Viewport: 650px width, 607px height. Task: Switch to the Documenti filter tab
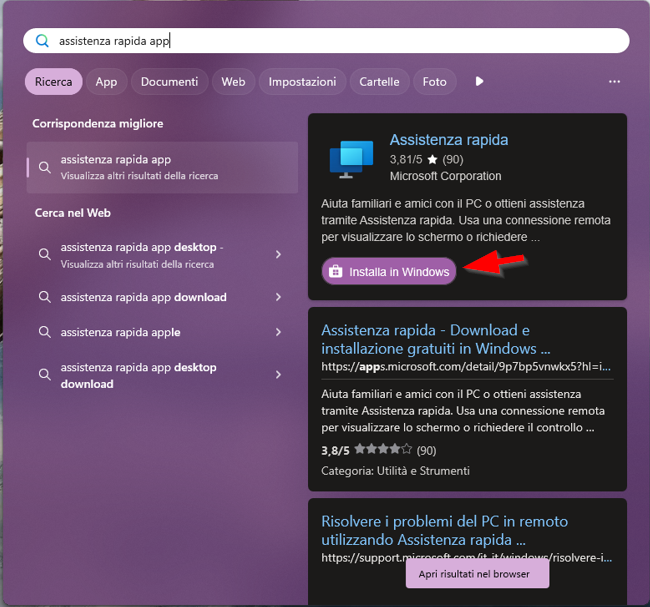tap(170, 82)
